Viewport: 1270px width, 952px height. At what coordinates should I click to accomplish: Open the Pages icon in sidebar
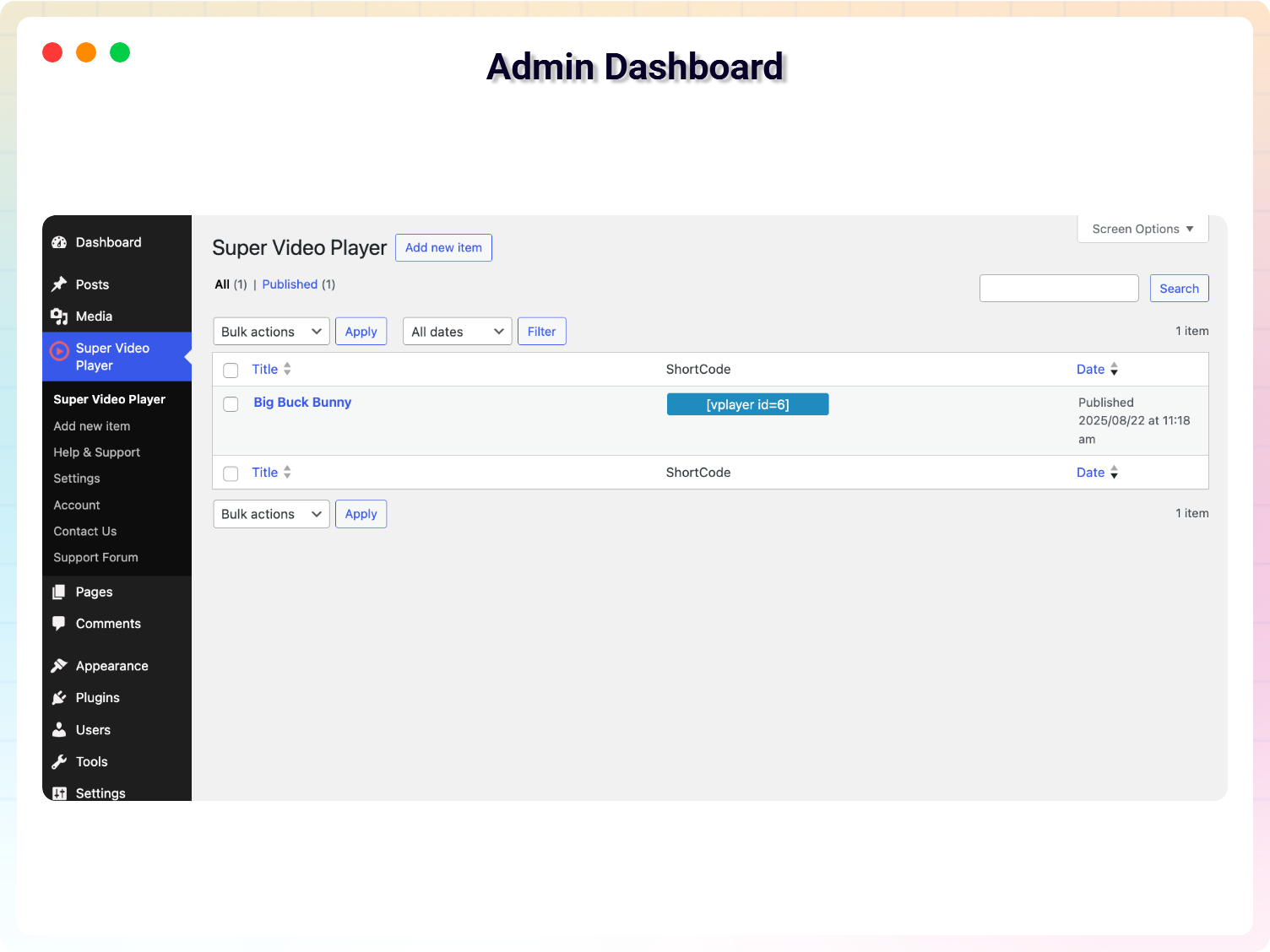click(59, 592)
